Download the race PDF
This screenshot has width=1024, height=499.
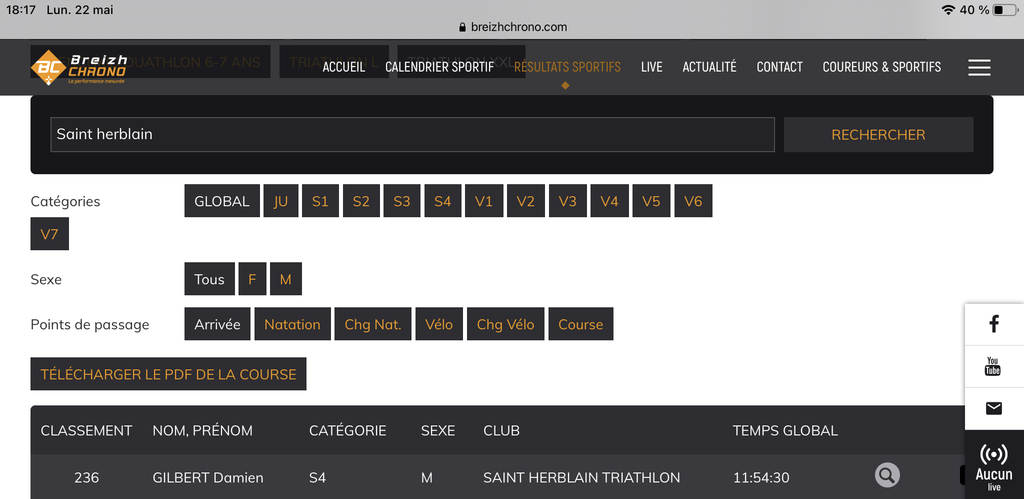click(x=168, y=374)
